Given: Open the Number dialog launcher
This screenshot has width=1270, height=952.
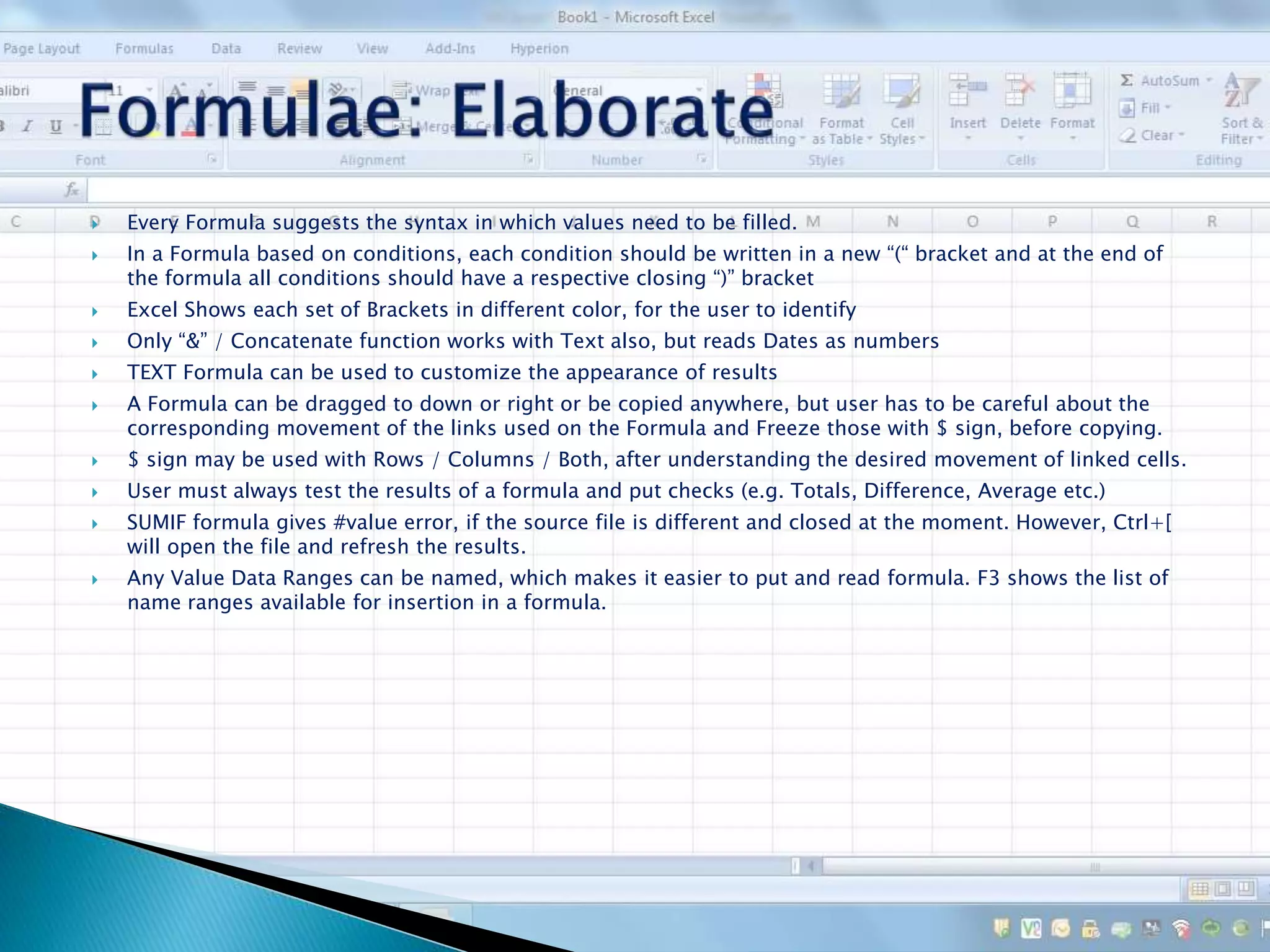Looking at the screenshot, I should 701,159.
